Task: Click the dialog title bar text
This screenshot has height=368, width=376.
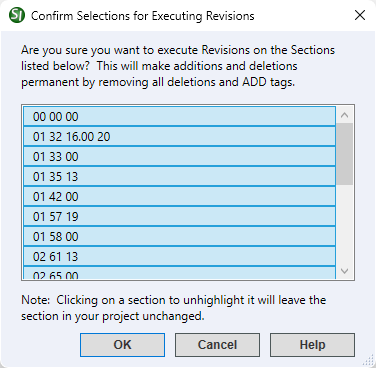Action: click(x=143, y=16)
